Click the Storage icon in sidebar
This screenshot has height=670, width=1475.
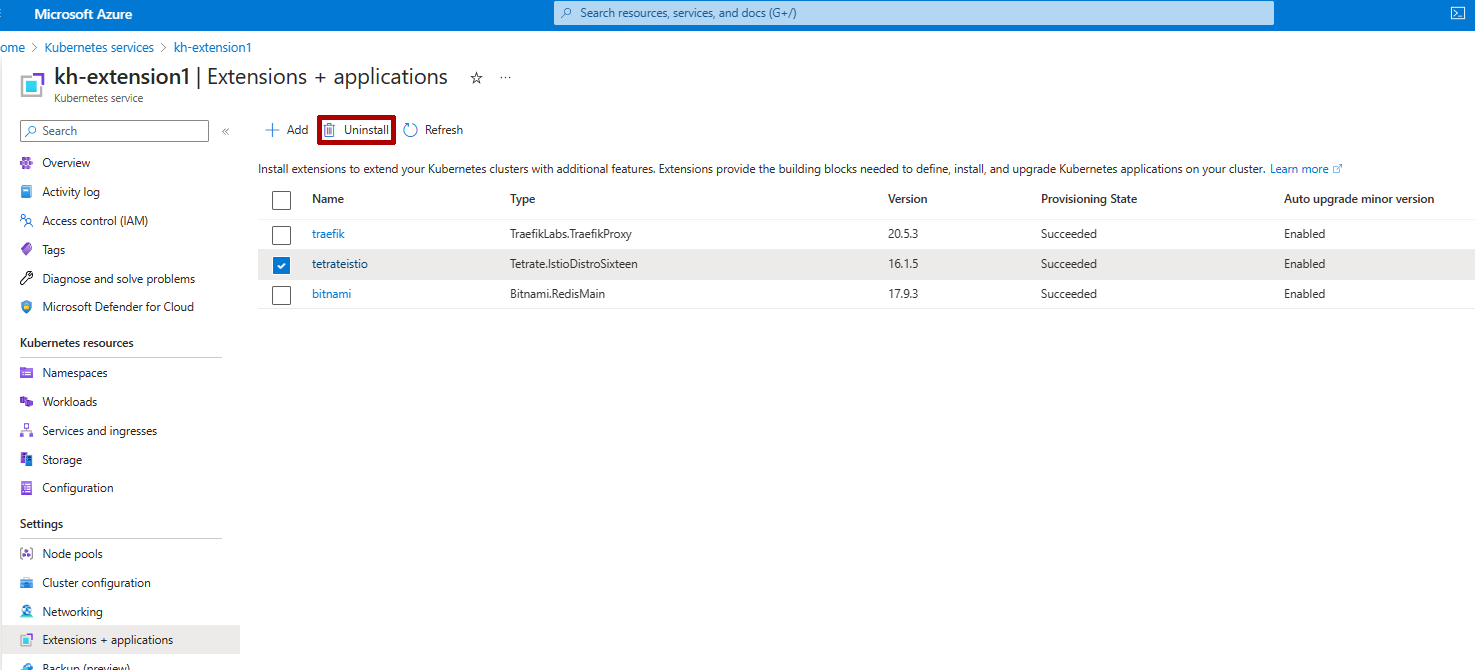27,460
